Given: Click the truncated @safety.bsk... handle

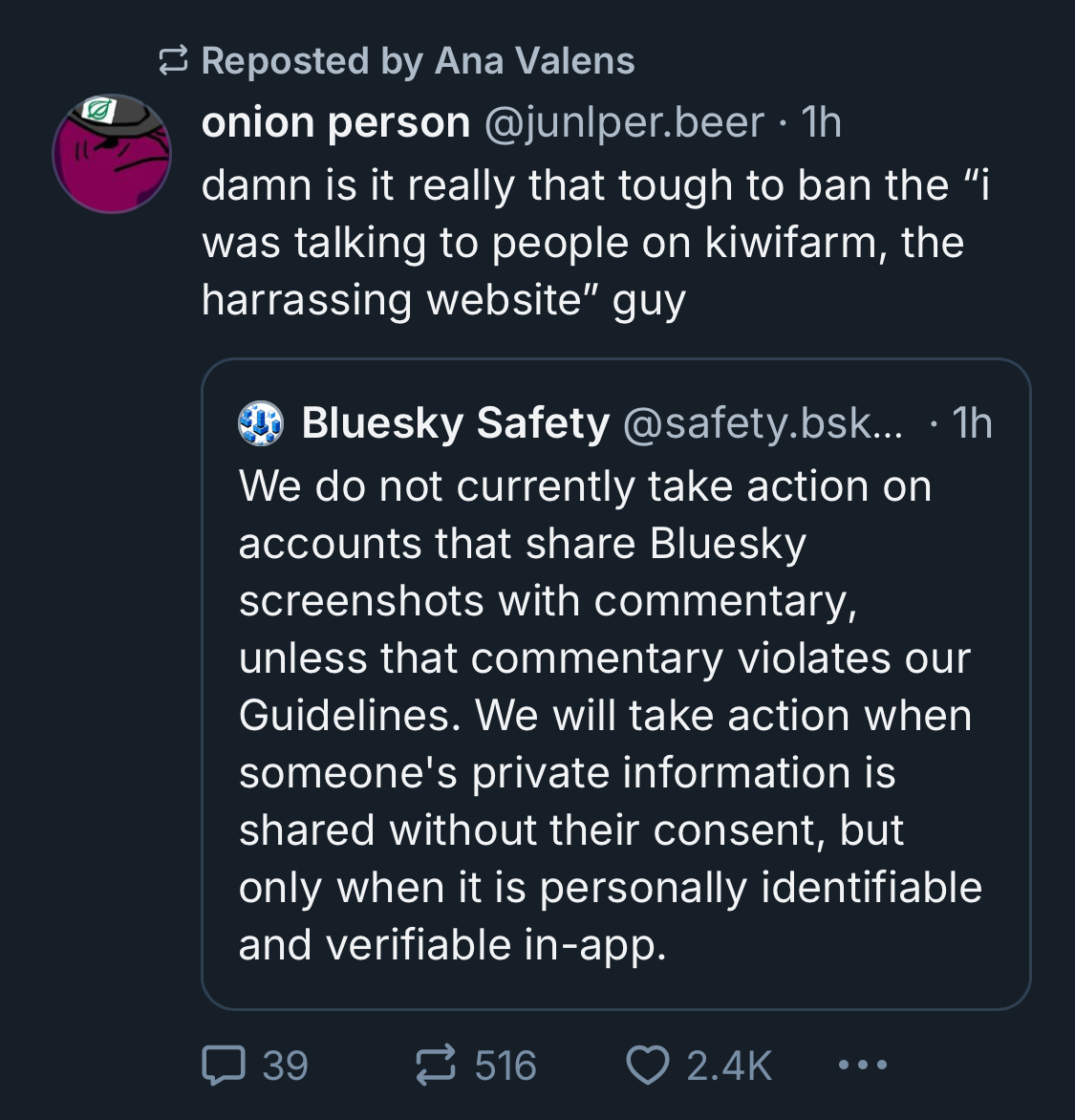Looking at the screenshot, I should coord(763,423).
